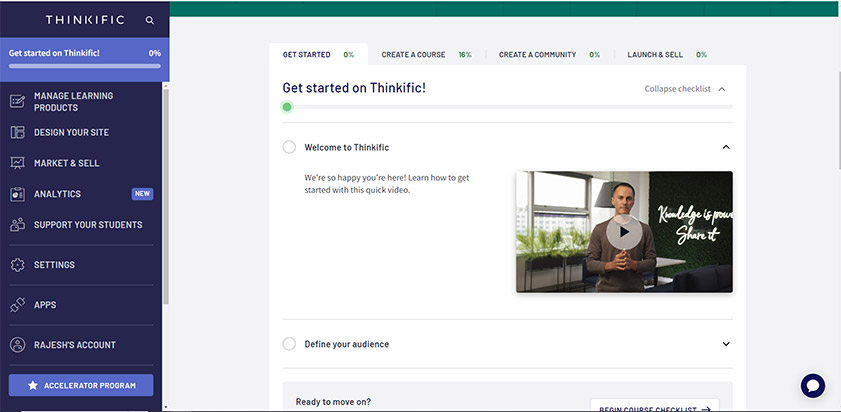Click the Welcome to Thinkific heading text

(346, 148)
